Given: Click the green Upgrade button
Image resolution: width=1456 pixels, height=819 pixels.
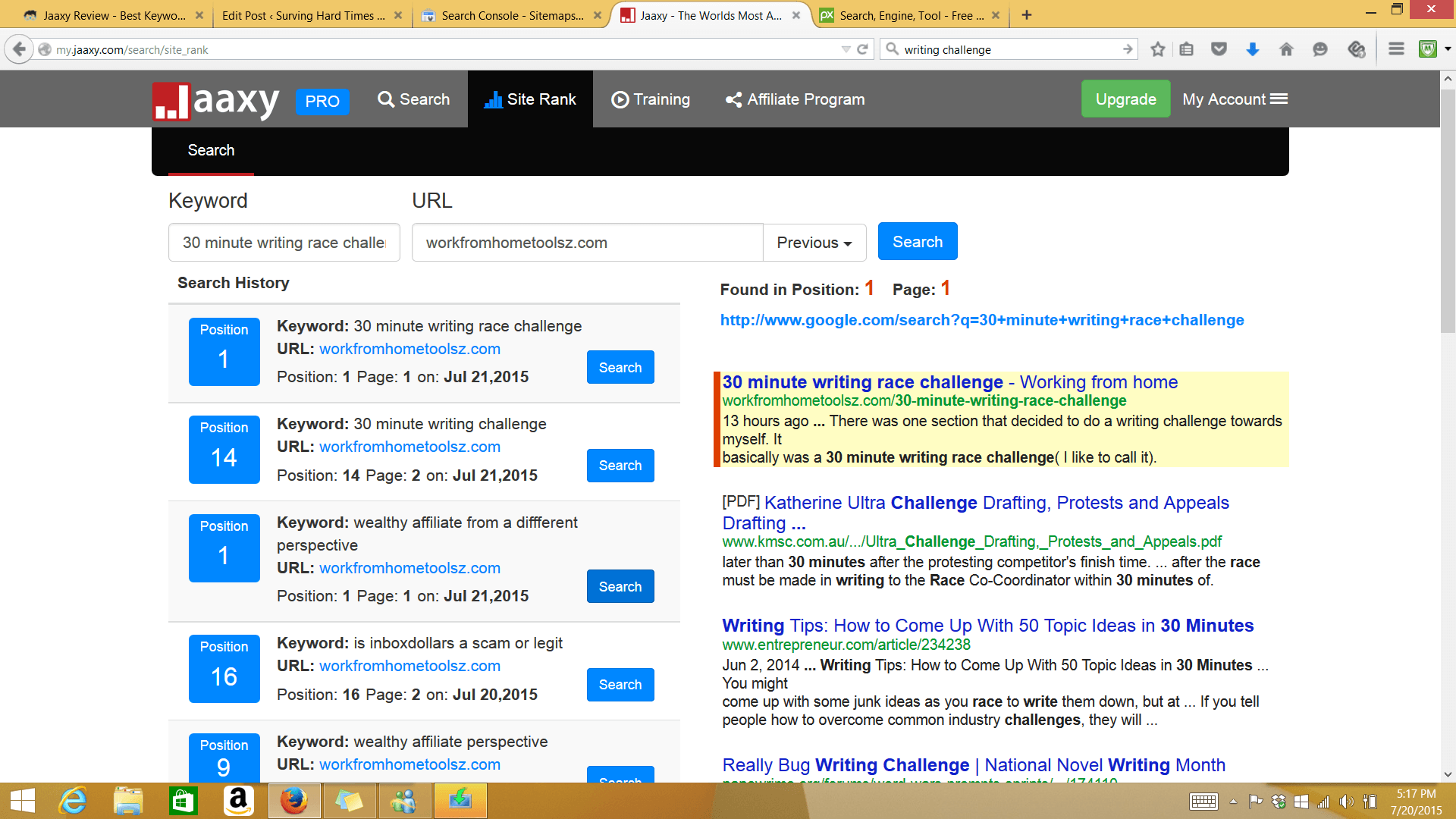Looking at the screenshot, I should click(1125, 99).
